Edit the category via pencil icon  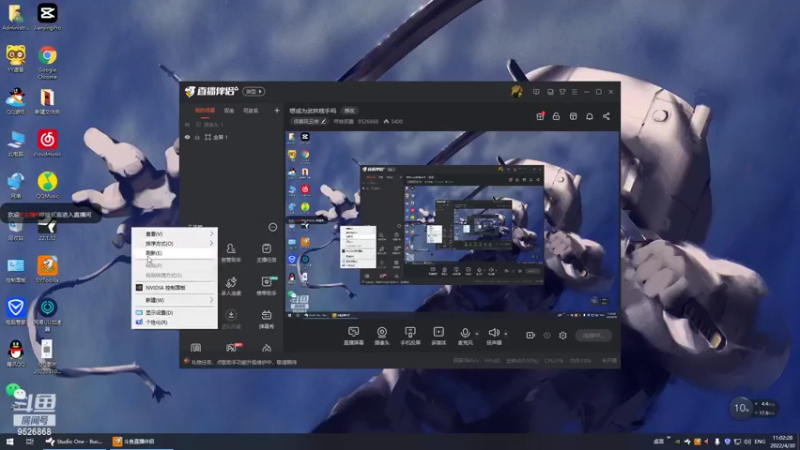[x=323, y=121]
